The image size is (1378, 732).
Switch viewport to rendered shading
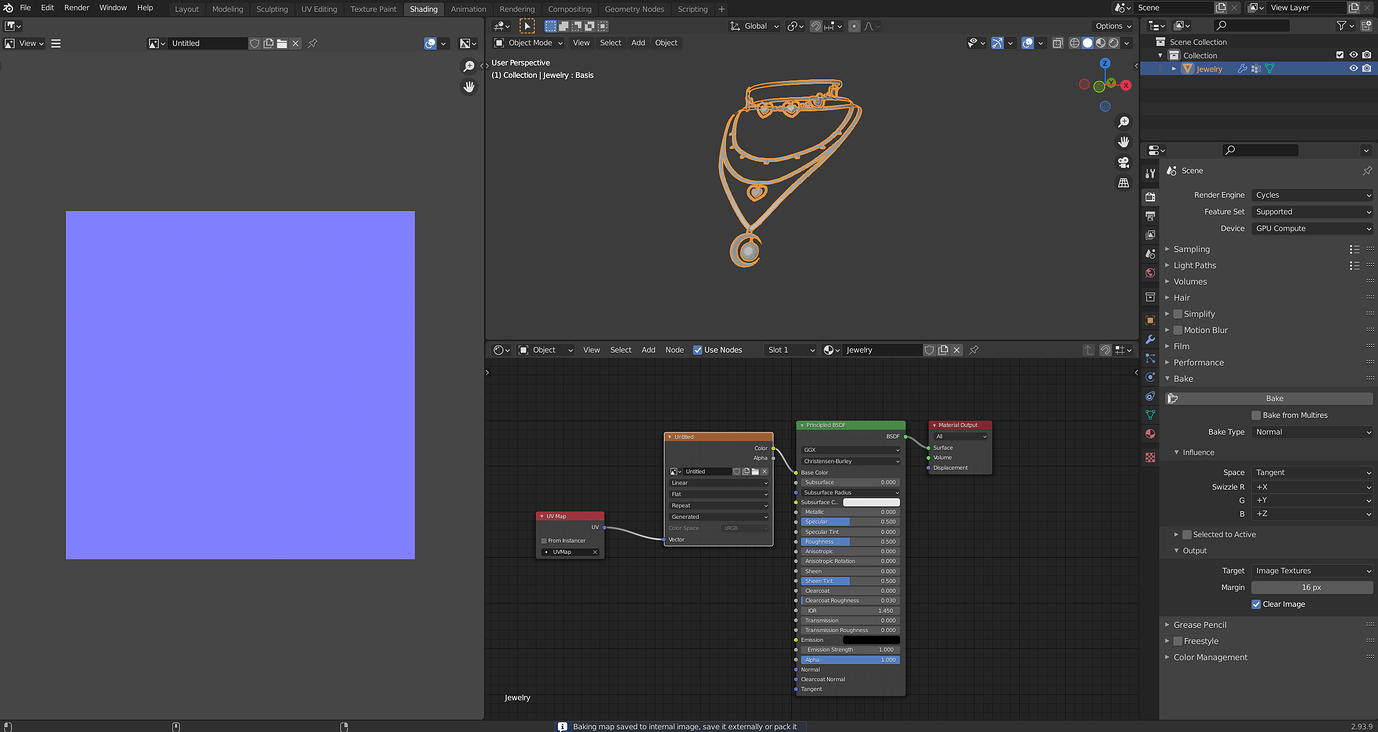pos(1113,43)
